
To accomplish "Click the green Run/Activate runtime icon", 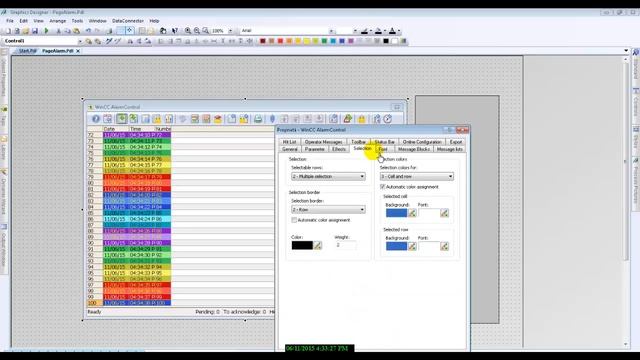I will pyautogui.click(x=46, y=31).
